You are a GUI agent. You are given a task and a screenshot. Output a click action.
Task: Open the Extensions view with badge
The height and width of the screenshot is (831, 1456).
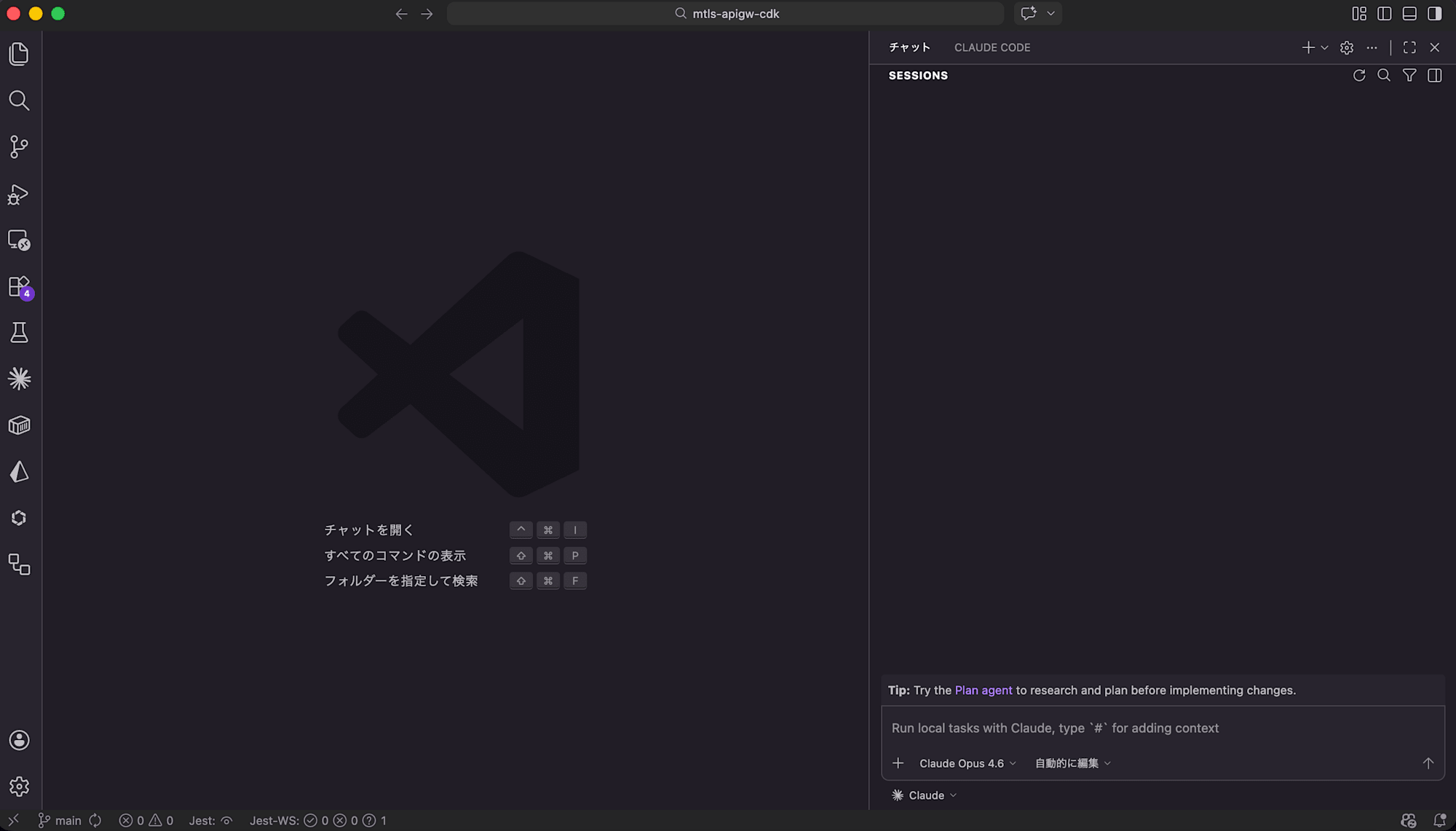coord(19,286)
